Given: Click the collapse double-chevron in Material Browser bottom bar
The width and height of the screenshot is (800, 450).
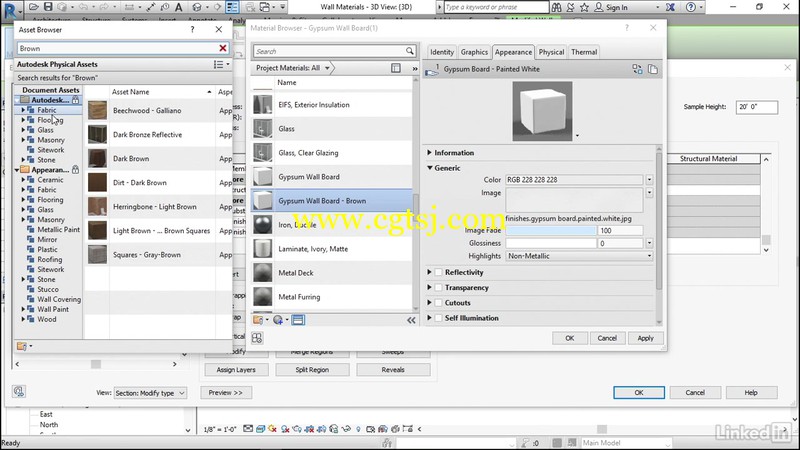Looking at the screenshot, I should 411,320.
